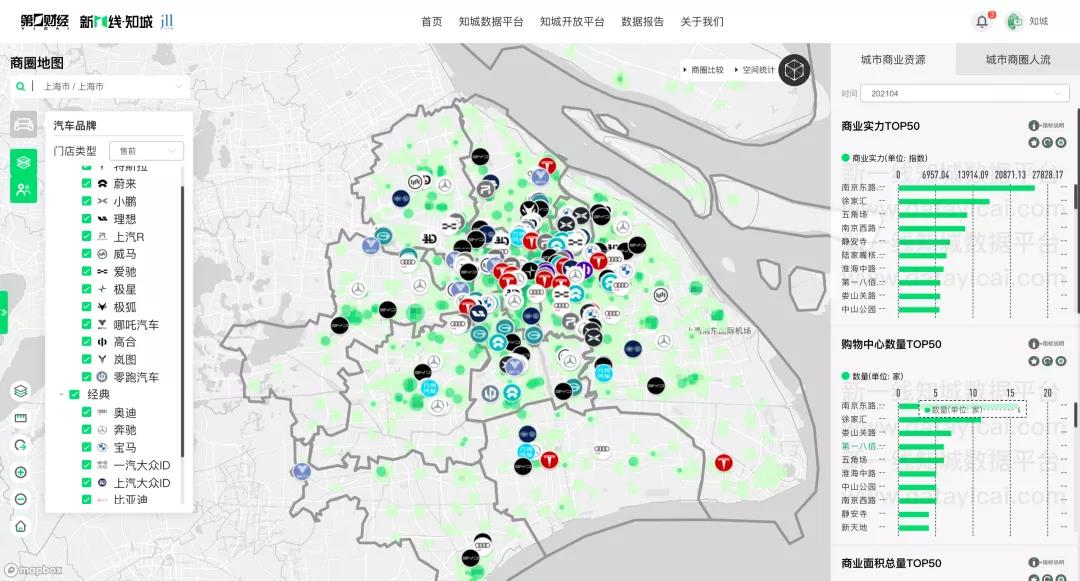Click the 3D cube tool icon
Screen dimensions: 1080x581
pyautogui.click(x=794, y=70)
